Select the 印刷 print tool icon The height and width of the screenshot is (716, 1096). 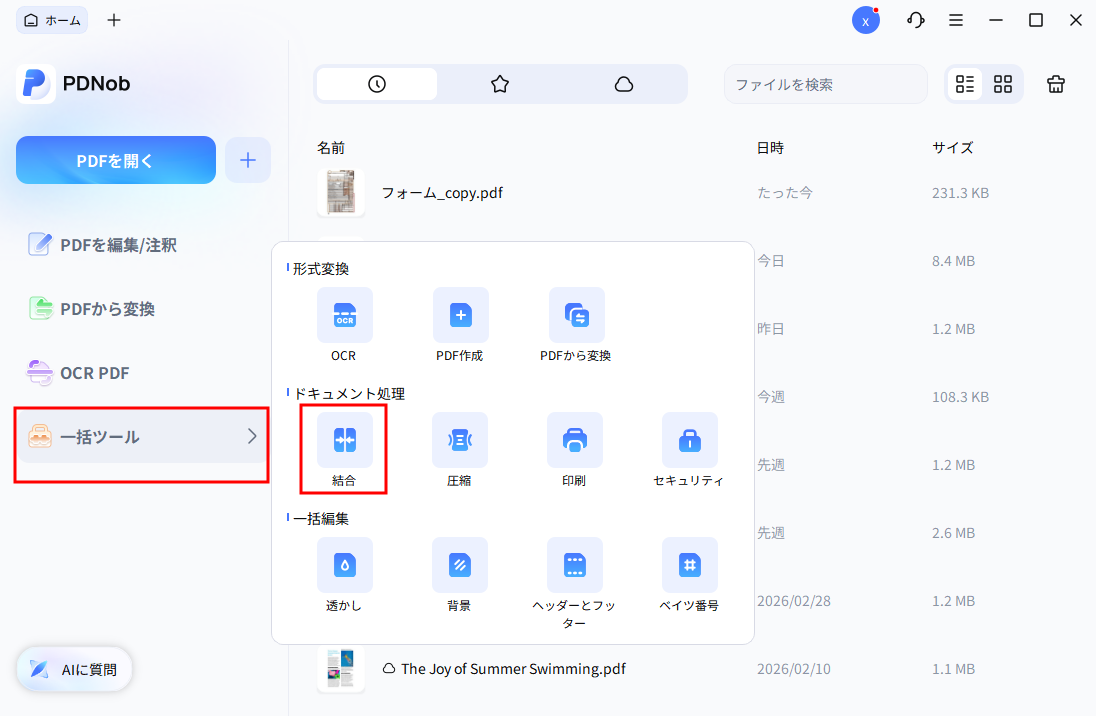[575, 440]
